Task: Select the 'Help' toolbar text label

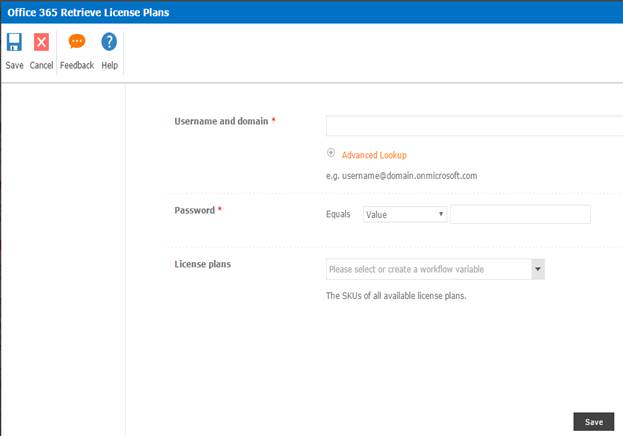Action: 109,65
